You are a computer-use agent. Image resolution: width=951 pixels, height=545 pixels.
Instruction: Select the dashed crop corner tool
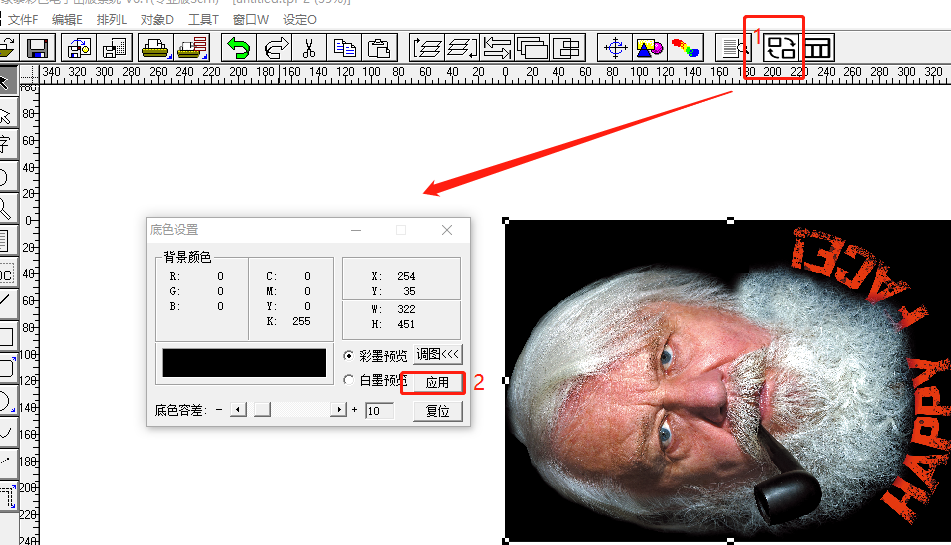coord(6,497)
